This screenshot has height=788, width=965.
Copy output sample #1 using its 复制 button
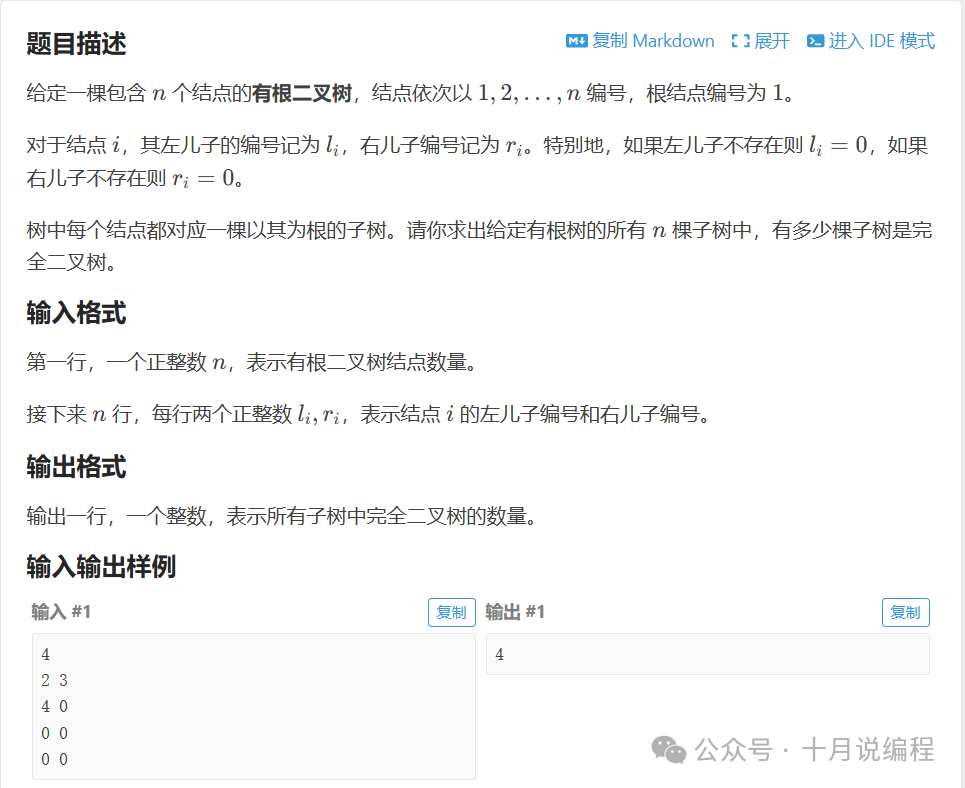[x=905, y=612]
